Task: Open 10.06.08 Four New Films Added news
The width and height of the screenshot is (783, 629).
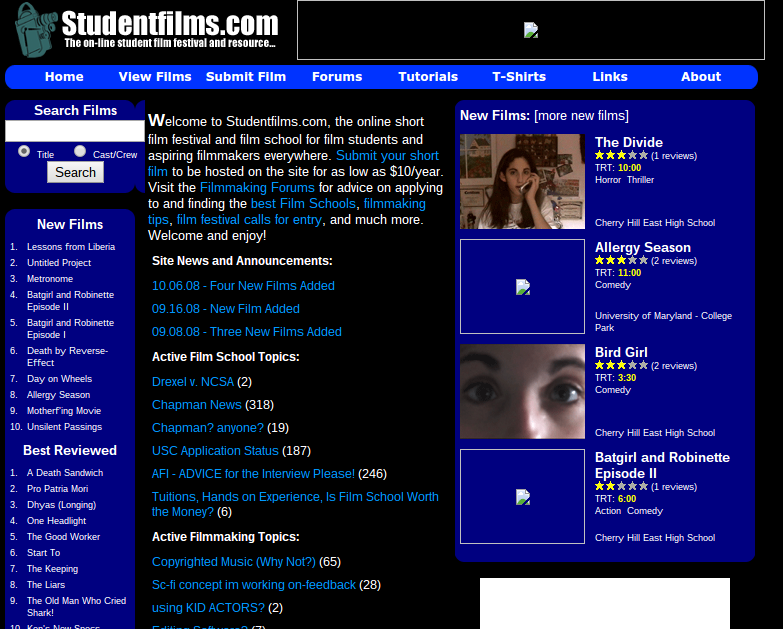Action: [243, 286]
